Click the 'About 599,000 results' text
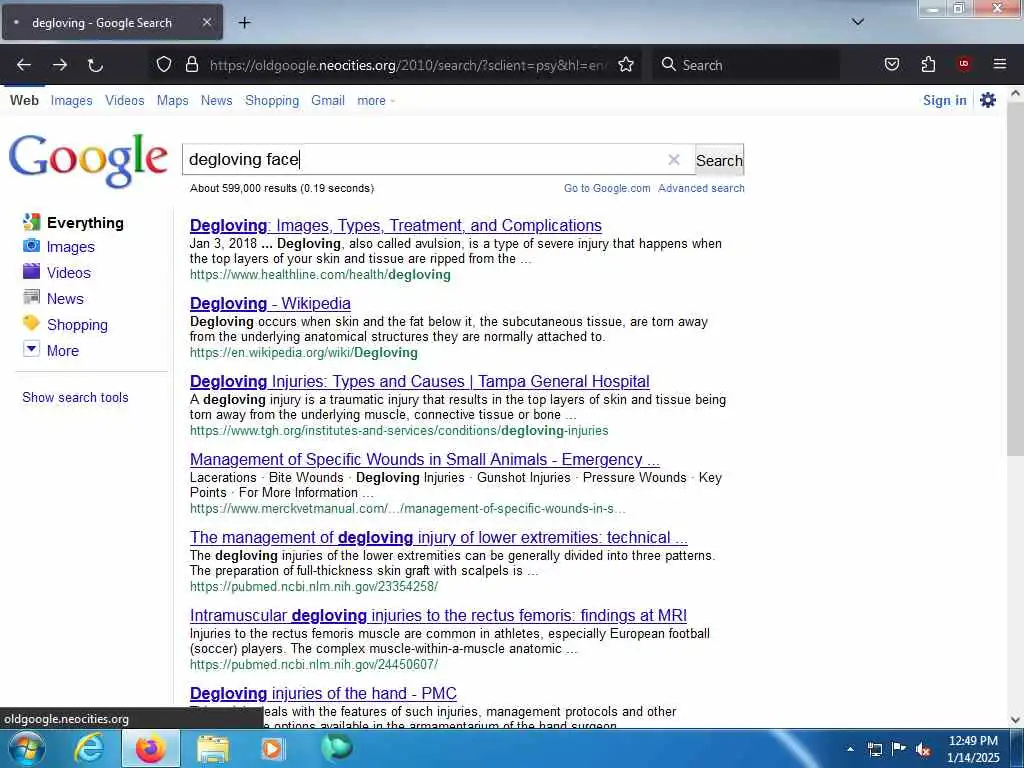The image size is (1024, 768). click(x=282, y=188)
